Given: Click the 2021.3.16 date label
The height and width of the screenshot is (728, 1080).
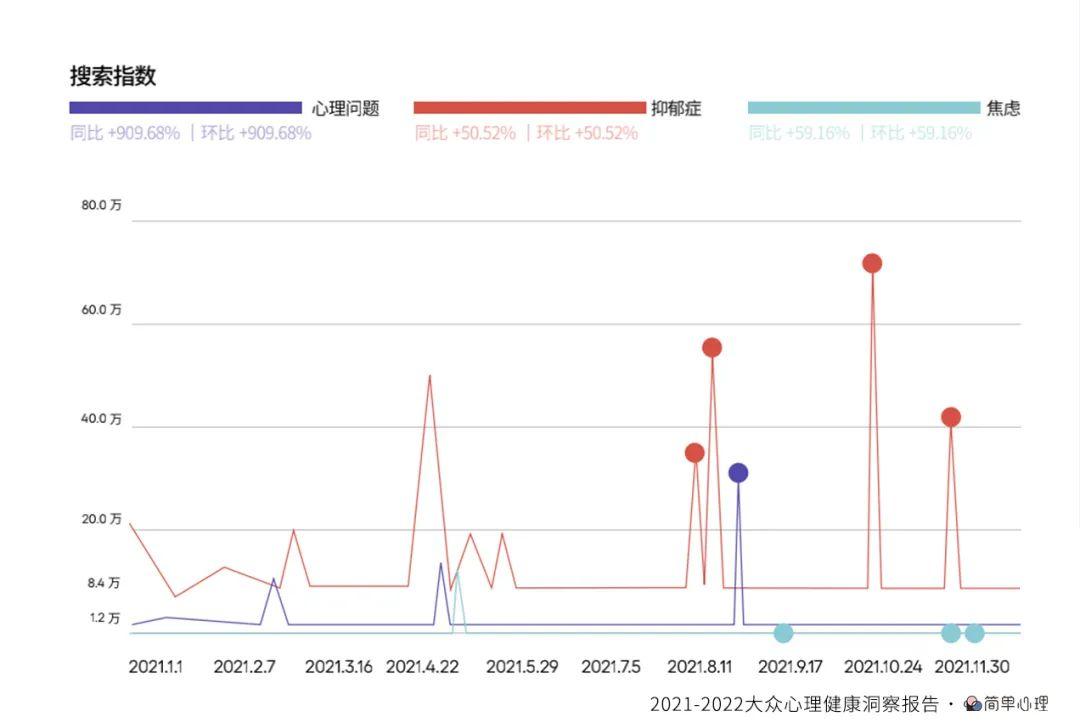Looking at the screenshot, I should pos(339,667).
